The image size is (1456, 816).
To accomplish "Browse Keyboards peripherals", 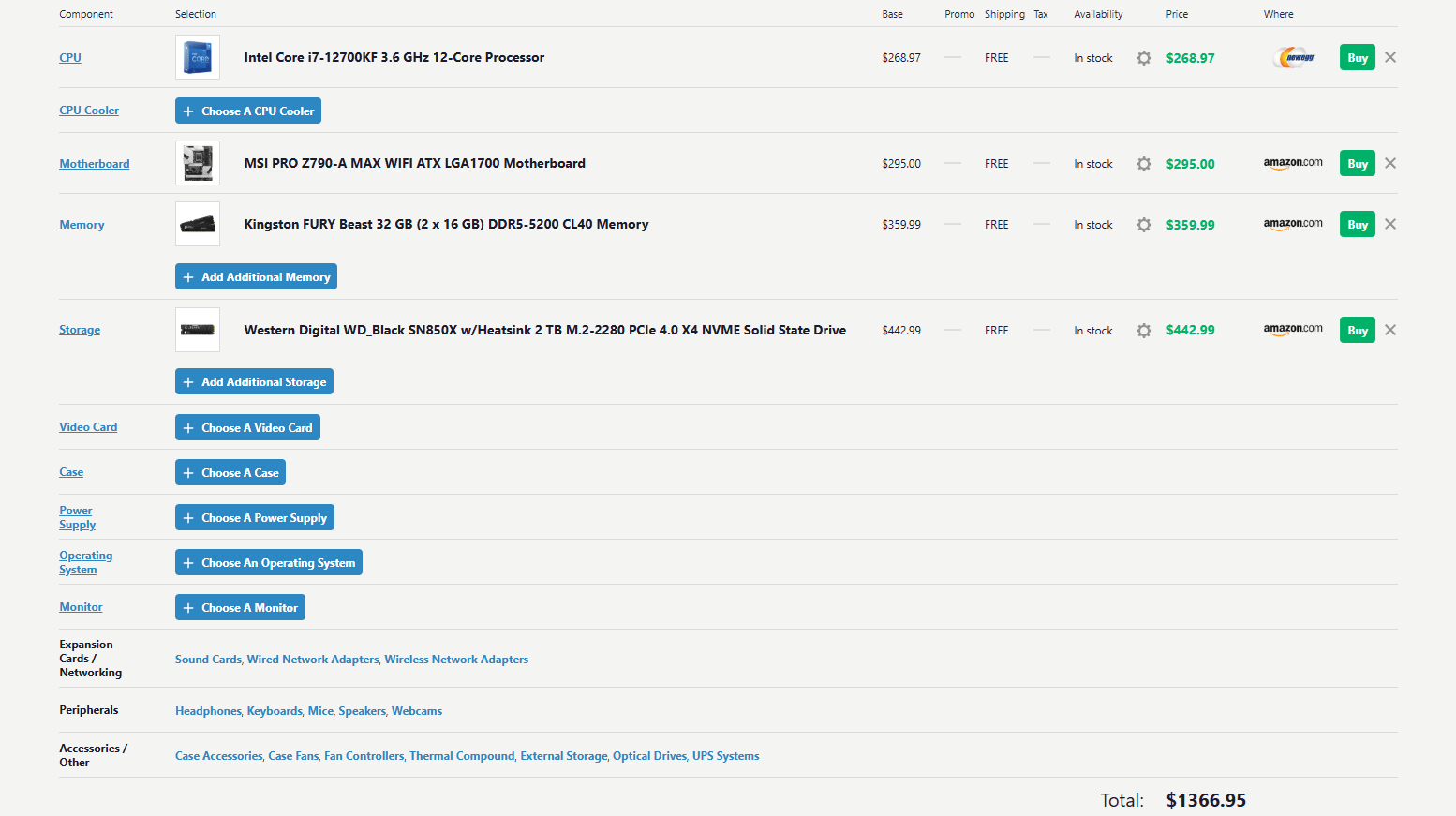I will pos(275,711).
